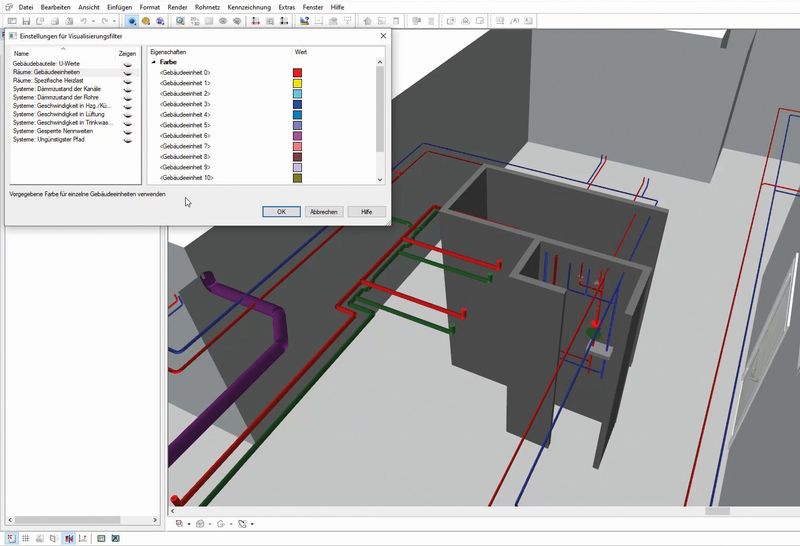The image size is (800, 546).
Task: Click the Abbrechen button
Action: pyautogui.click(x=323, y=212)
